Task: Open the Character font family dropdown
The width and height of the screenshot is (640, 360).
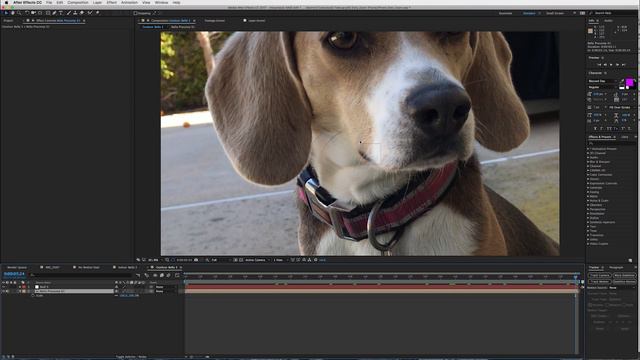Action: tap(603, 81)
